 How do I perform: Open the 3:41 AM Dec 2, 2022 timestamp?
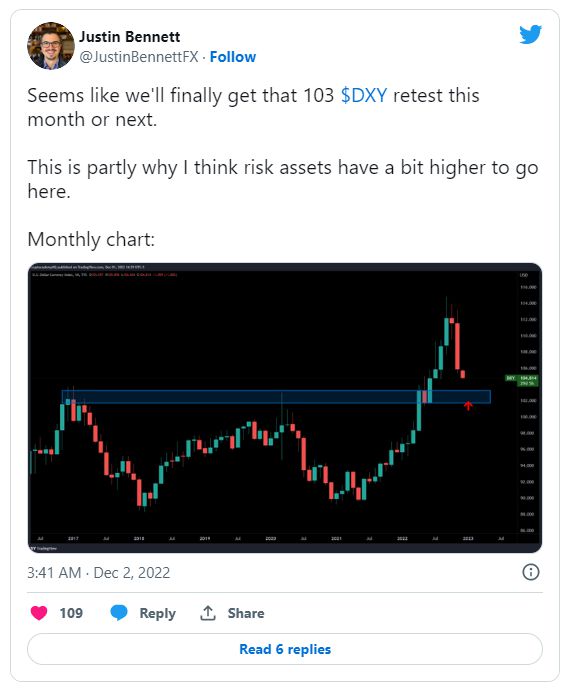(x=99, y=573)
